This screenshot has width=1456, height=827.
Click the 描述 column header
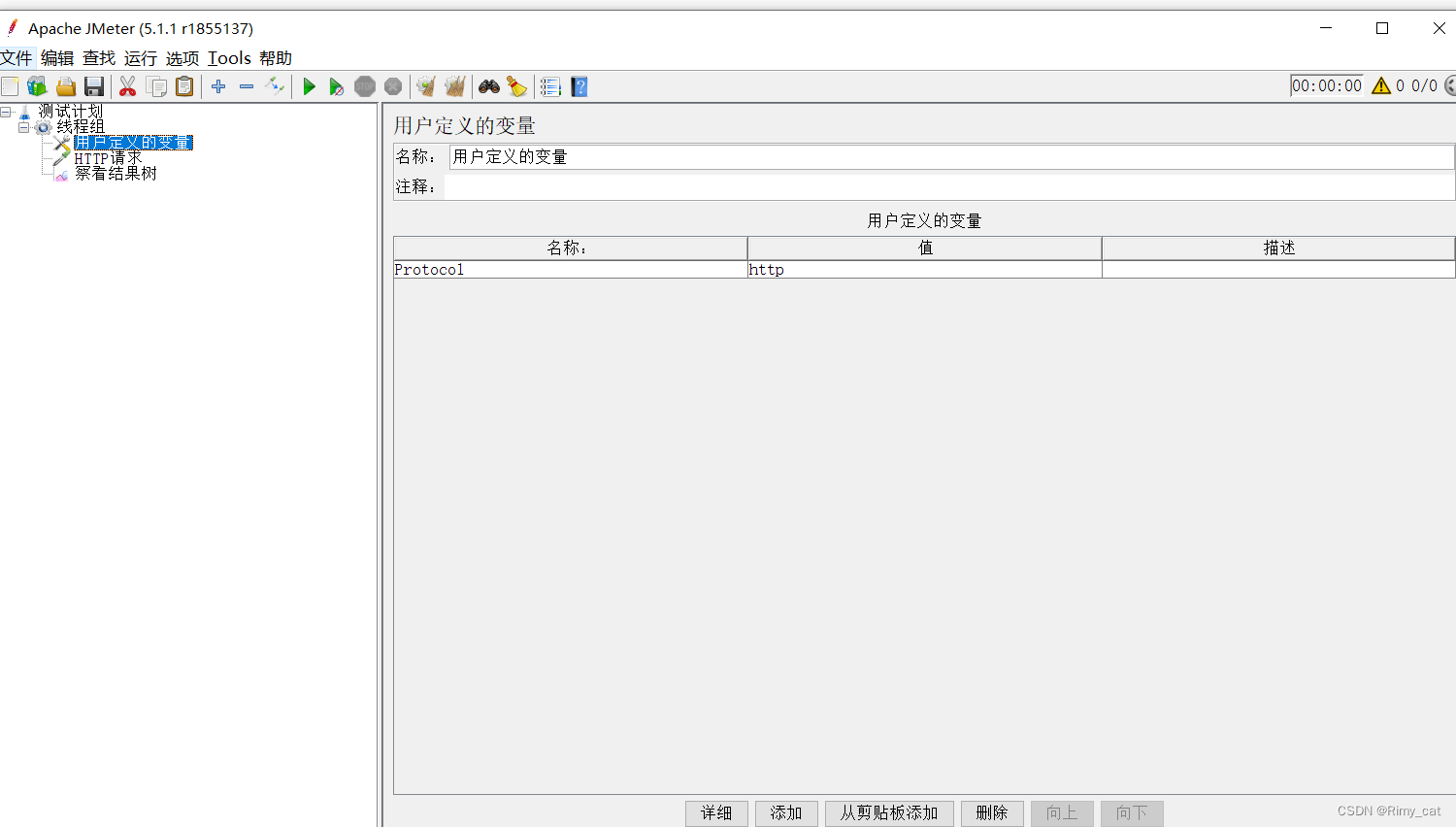point(1278,248)
